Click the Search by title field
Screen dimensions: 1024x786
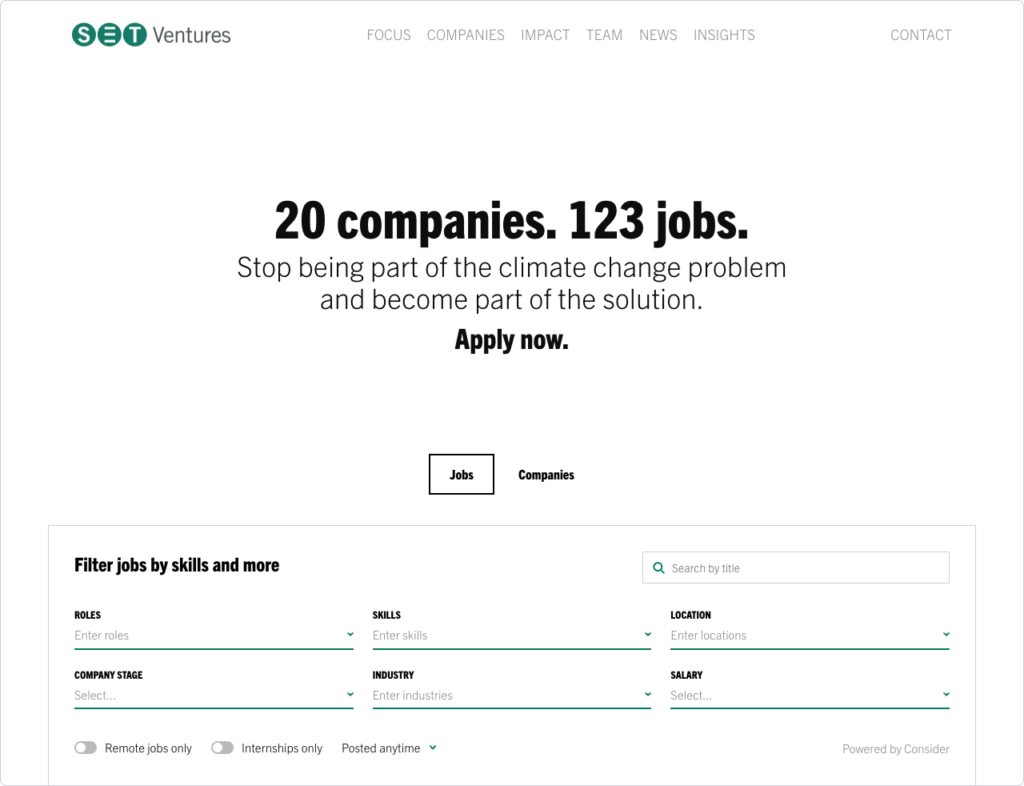805,568
